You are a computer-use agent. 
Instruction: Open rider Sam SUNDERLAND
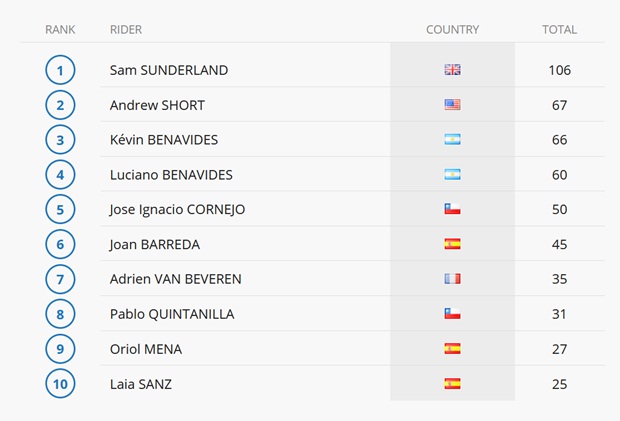pyautogui.click(x=169, y=70)
